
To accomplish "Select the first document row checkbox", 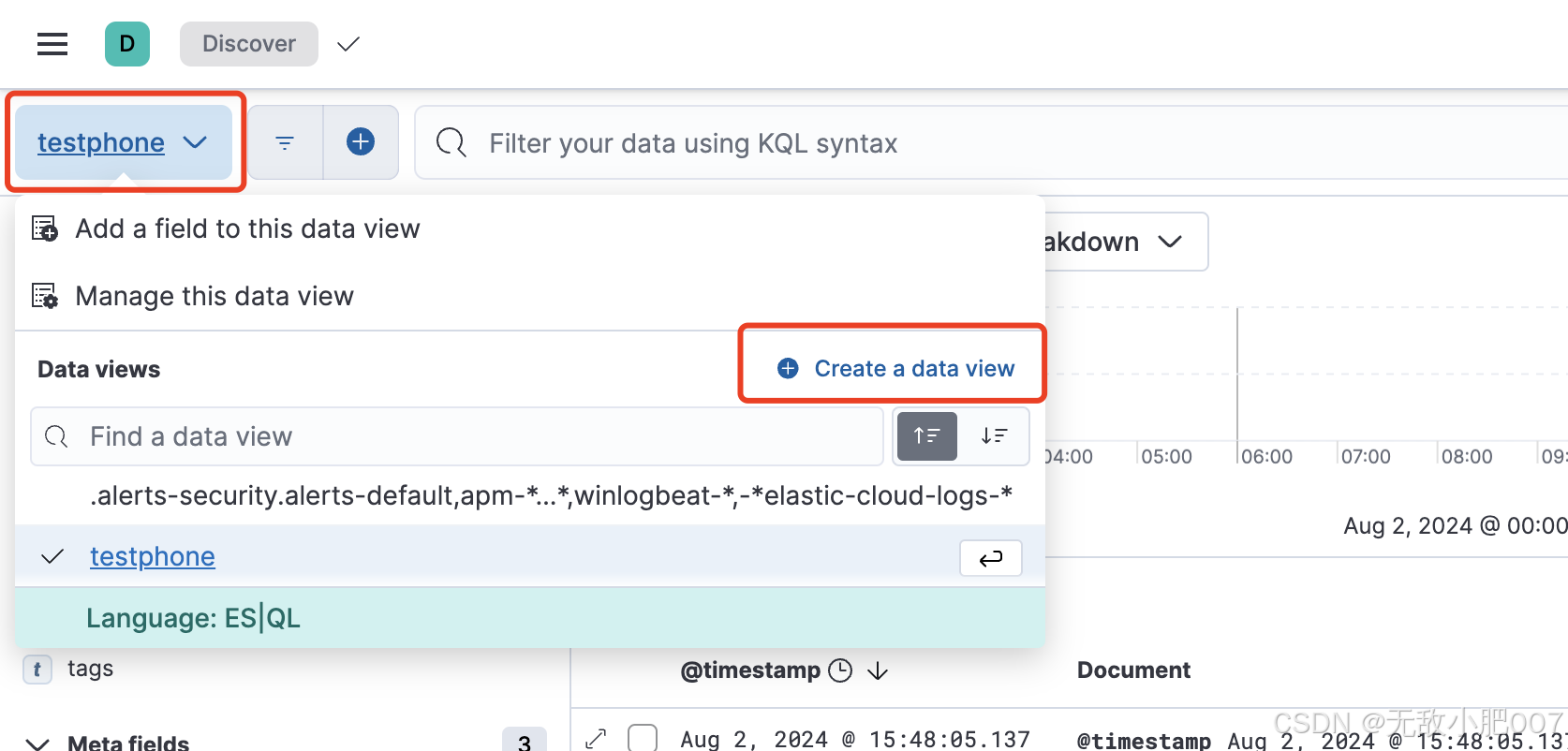I will click(x=643, y=739).
